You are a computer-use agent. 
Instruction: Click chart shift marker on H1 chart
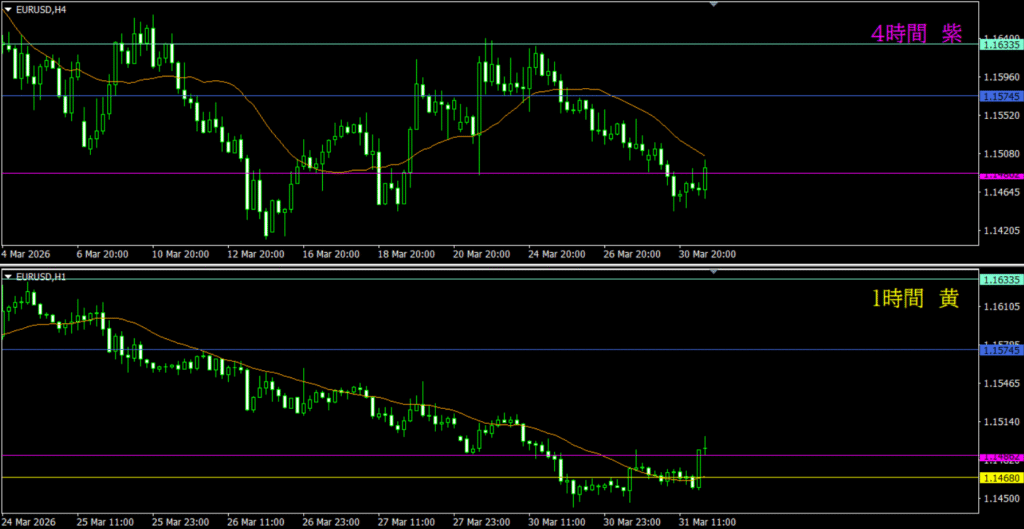(x=713, y=271)
